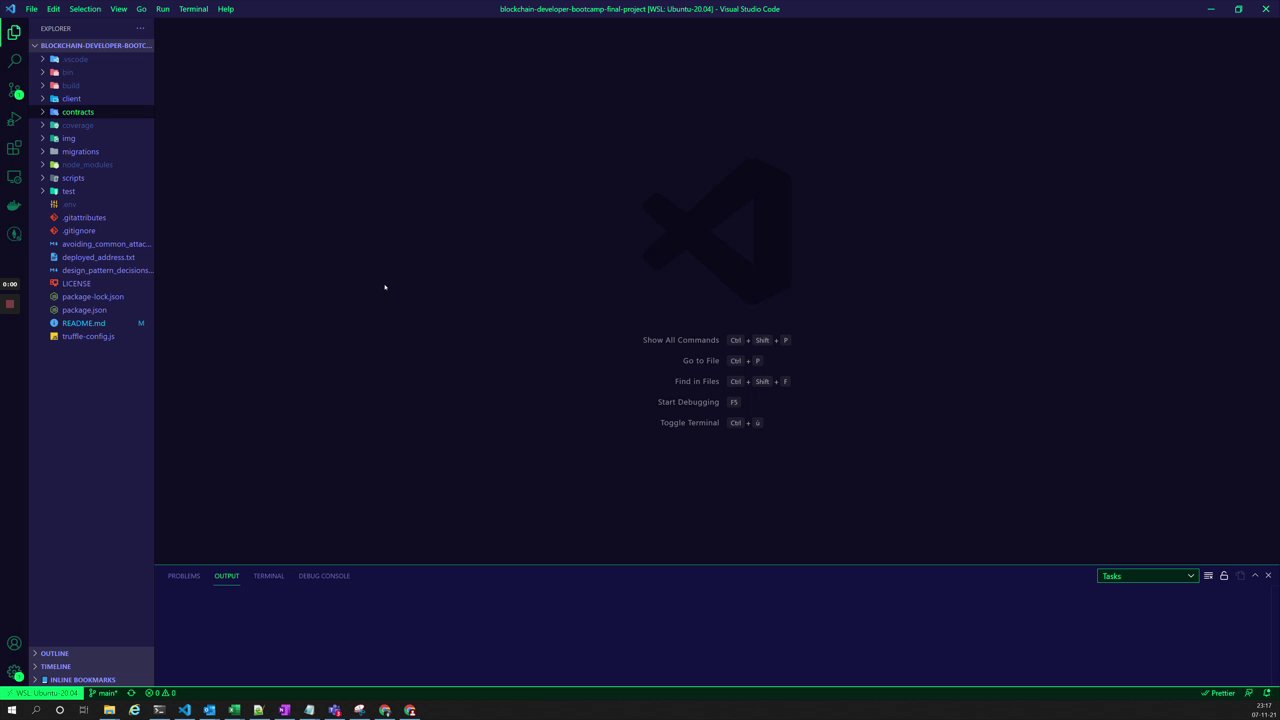Open the errors and warnings indicator
This screenshot has height=720, width=1280.
160,693
